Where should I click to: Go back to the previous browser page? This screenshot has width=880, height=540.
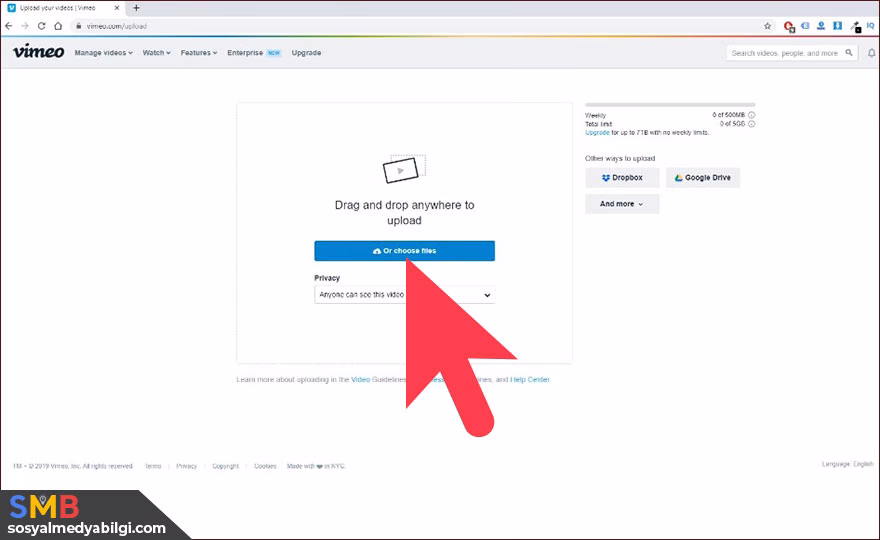[x=8, y=26]
